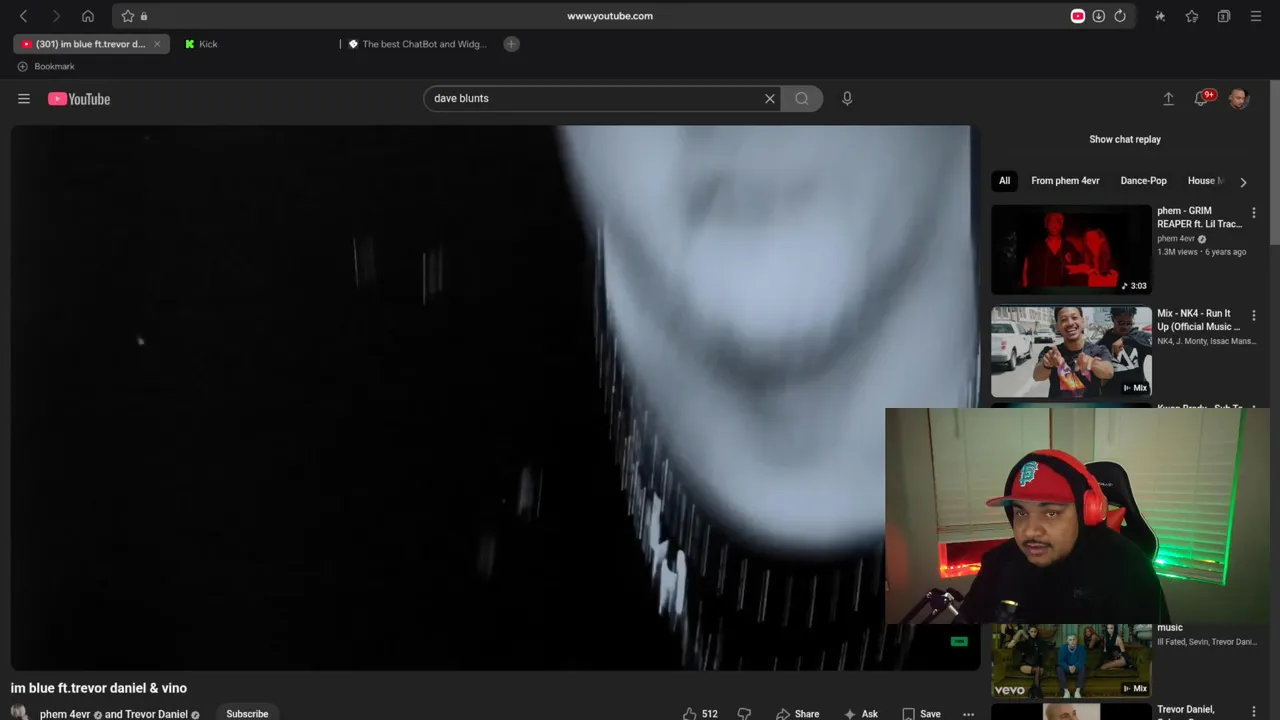The image size is (1280, 720).
Task: Click the magnifying glass search button
Action: pos(802,98)
